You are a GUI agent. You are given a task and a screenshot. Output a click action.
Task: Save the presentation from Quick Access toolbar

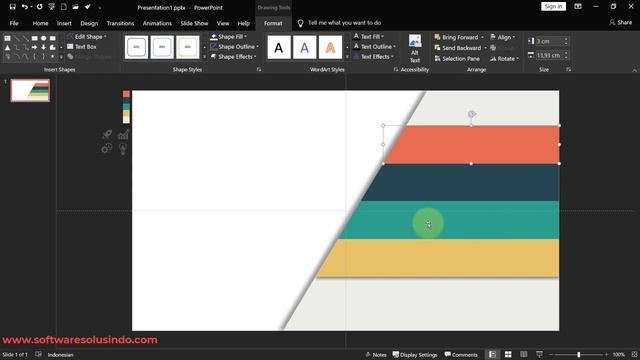(x=12, y=7)
